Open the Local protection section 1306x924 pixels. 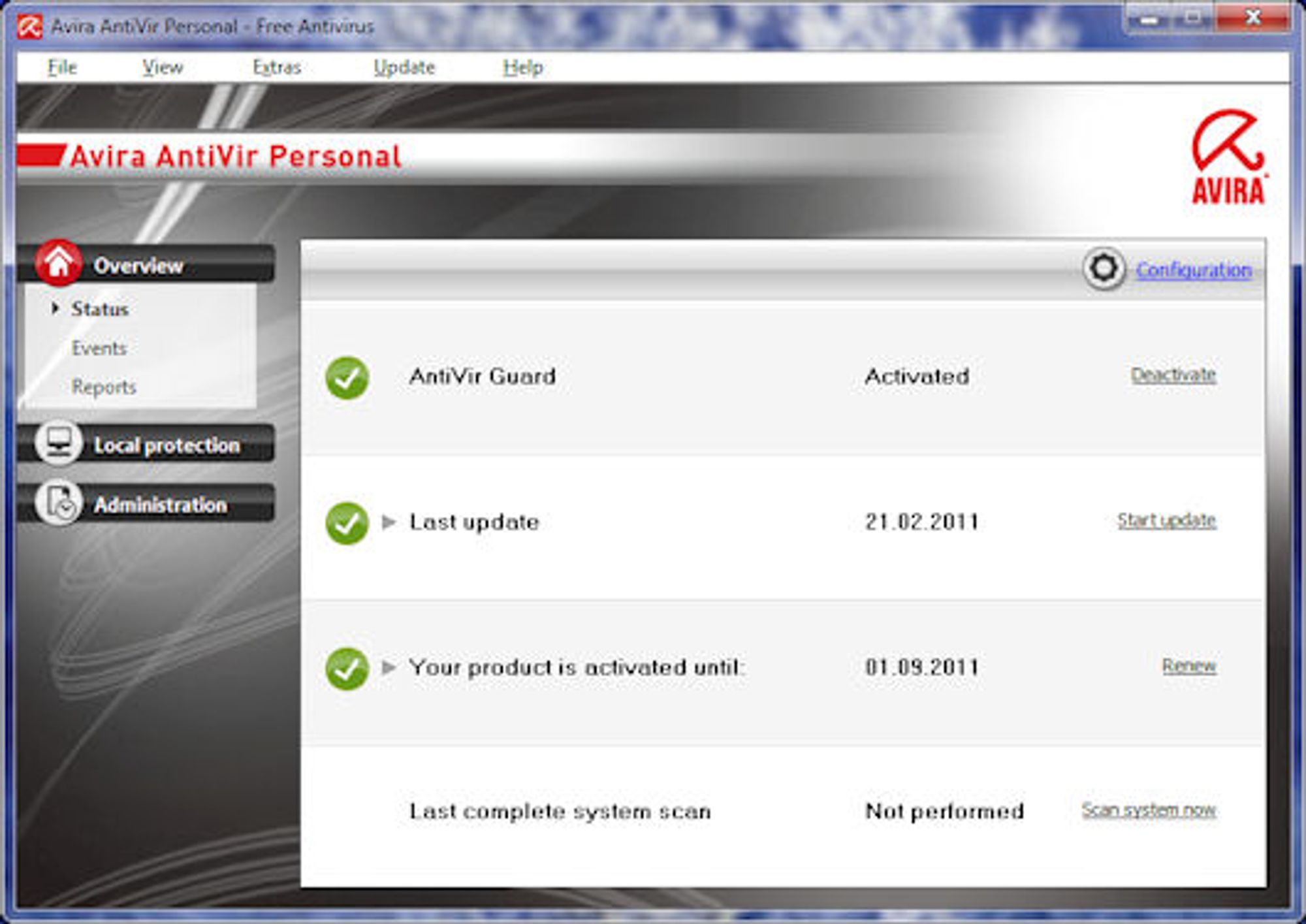[146, 444]
